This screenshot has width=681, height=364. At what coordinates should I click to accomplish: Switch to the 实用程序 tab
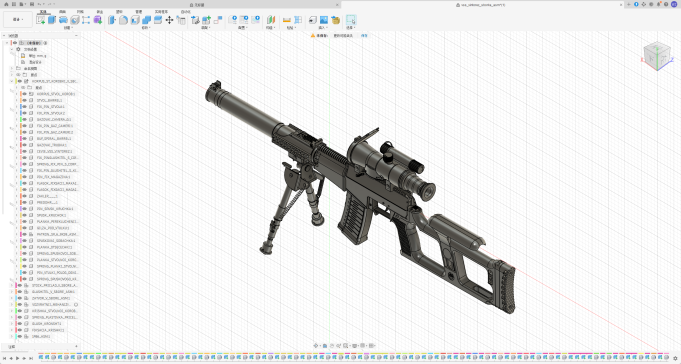[161, 12]
